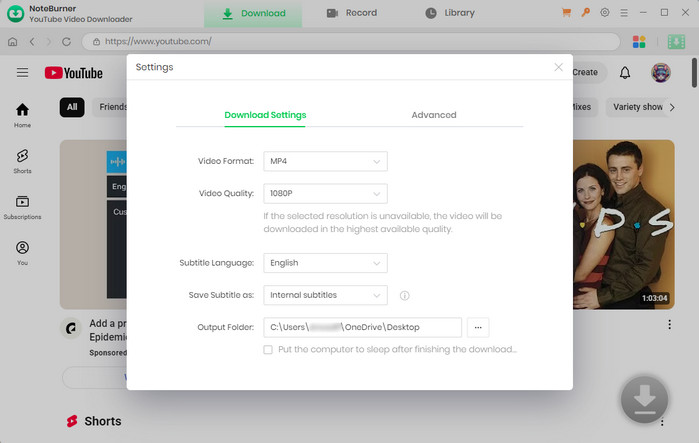
Task: Click the large download arrow button
Action: [645, 400]
